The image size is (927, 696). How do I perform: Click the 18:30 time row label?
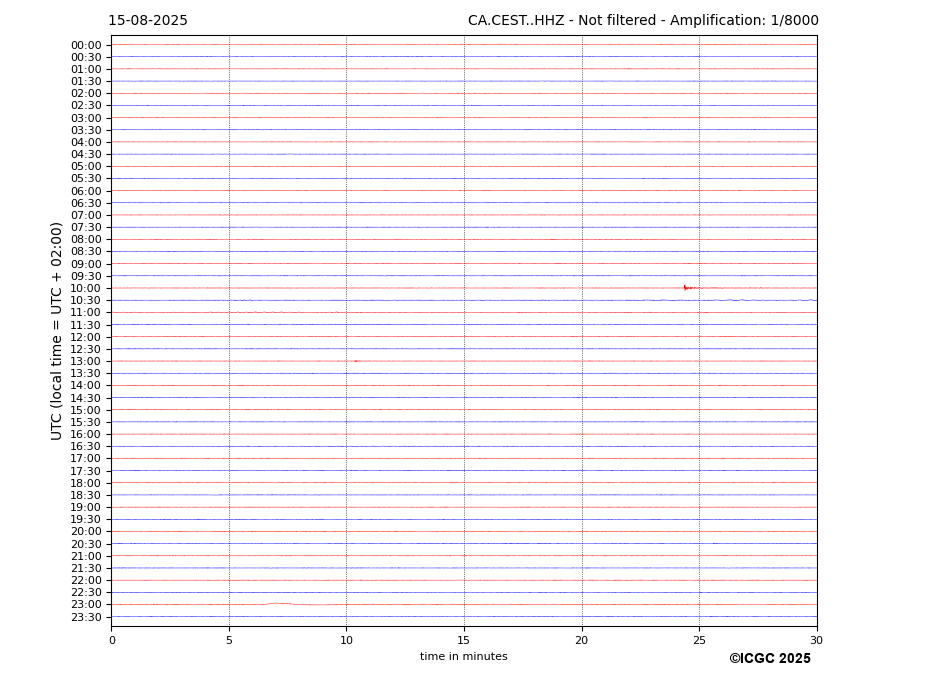[86, 496]
